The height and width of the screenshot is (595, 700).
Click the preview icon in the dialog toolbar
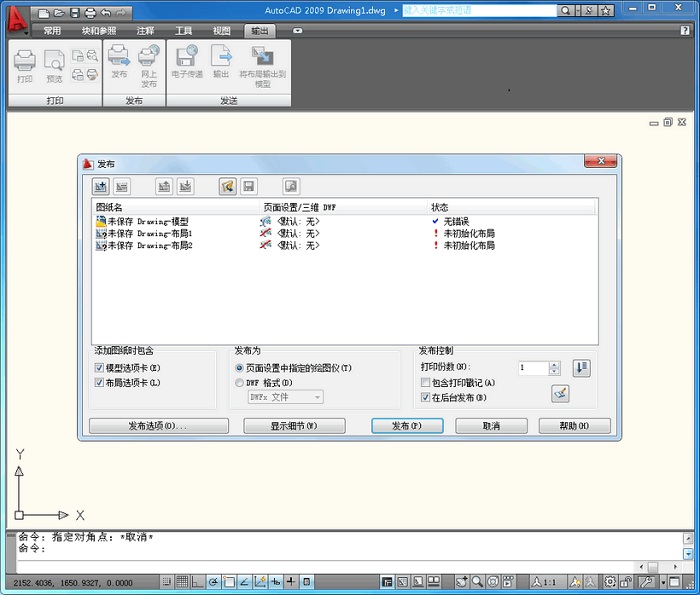pos(290,186)
